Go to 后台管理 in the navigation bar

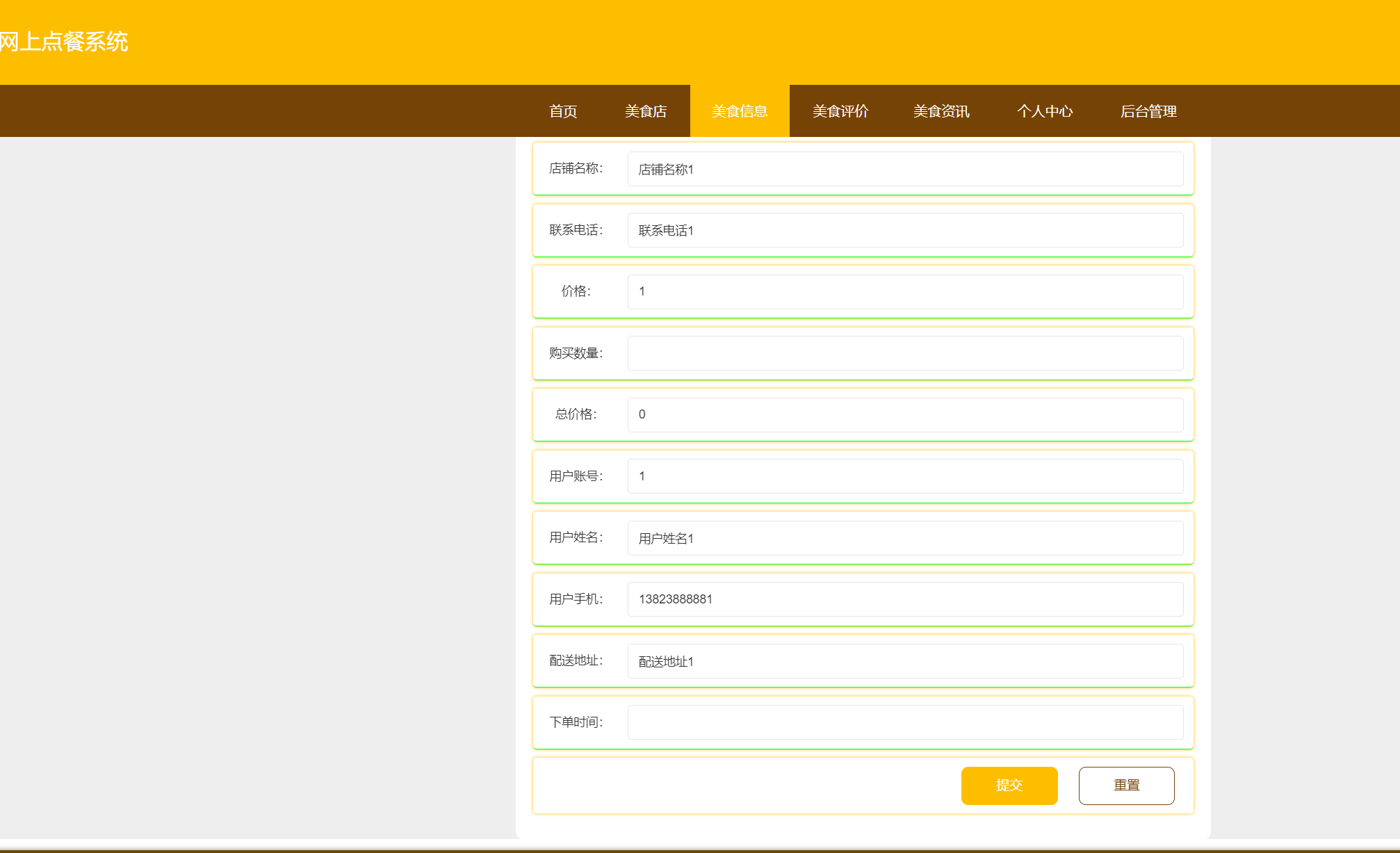click(1148, 111)
